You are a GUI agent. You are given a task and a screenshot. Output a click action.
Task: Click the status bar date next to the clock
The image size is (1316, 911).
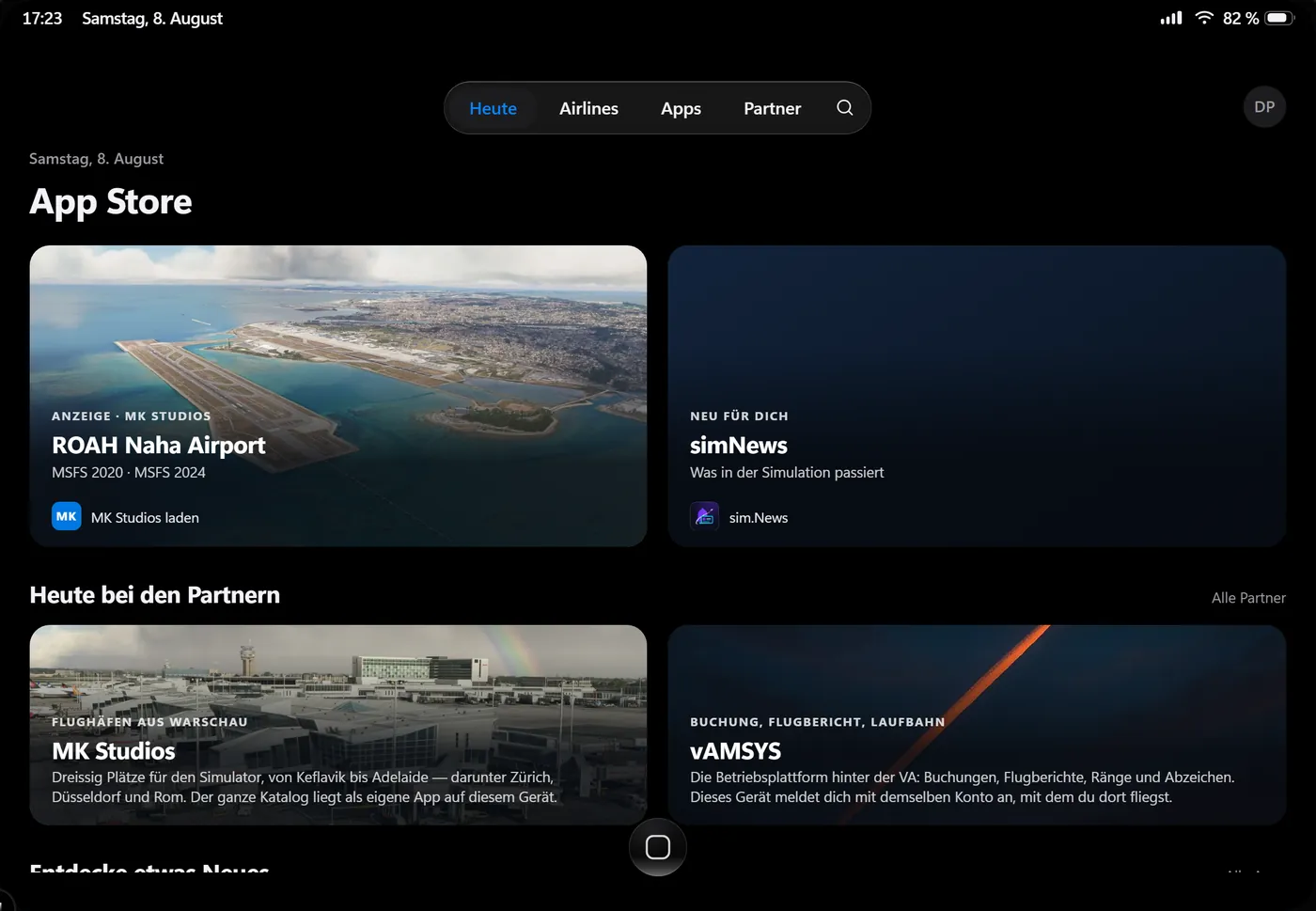pyautogui.click(x=152, y=18)
